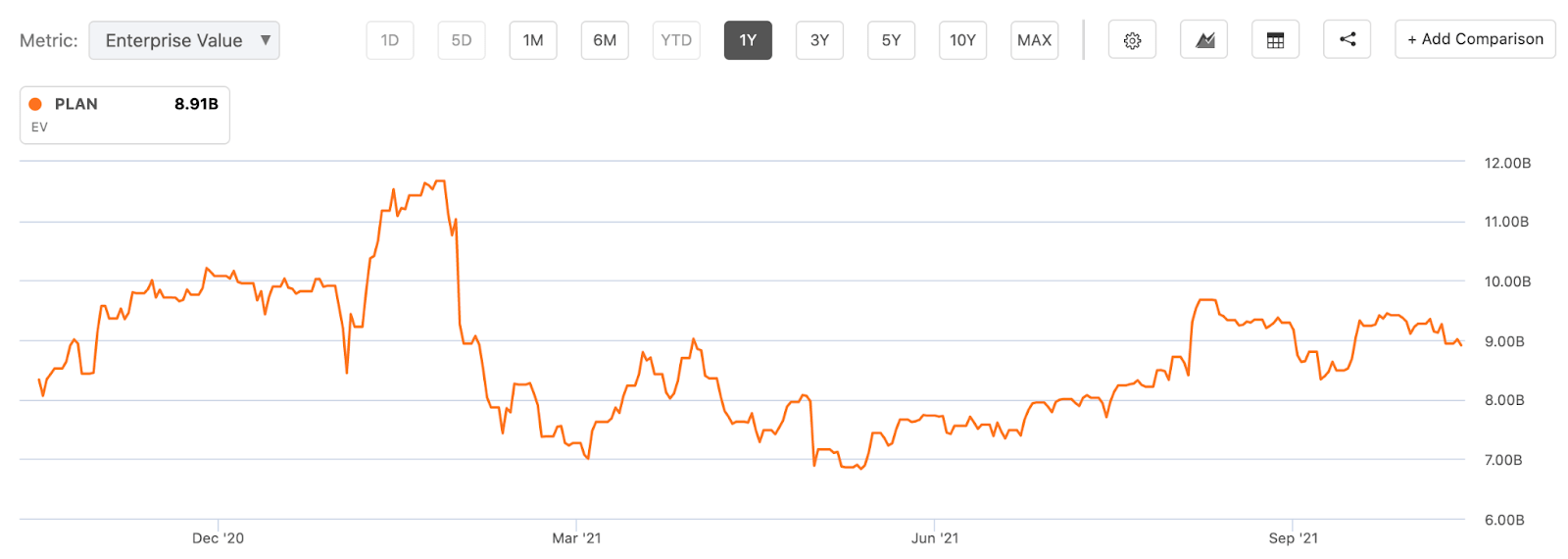The width and height of the screenshot is (1568, 559).
Task: Click the 10.00B y-axis label
Action: 1507,281
